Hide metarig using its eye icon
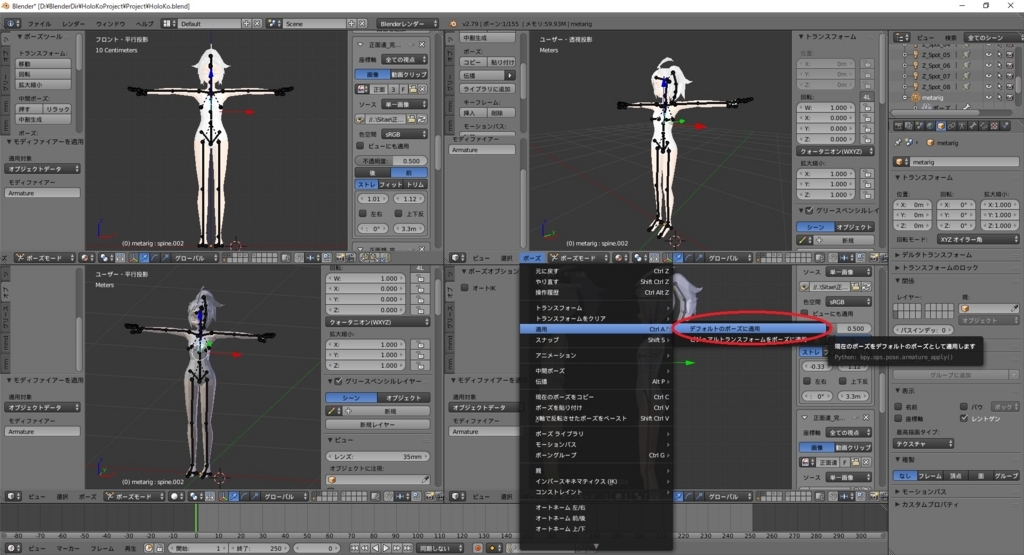Viewport: 1024px width, 555px height. coord(989,98)
